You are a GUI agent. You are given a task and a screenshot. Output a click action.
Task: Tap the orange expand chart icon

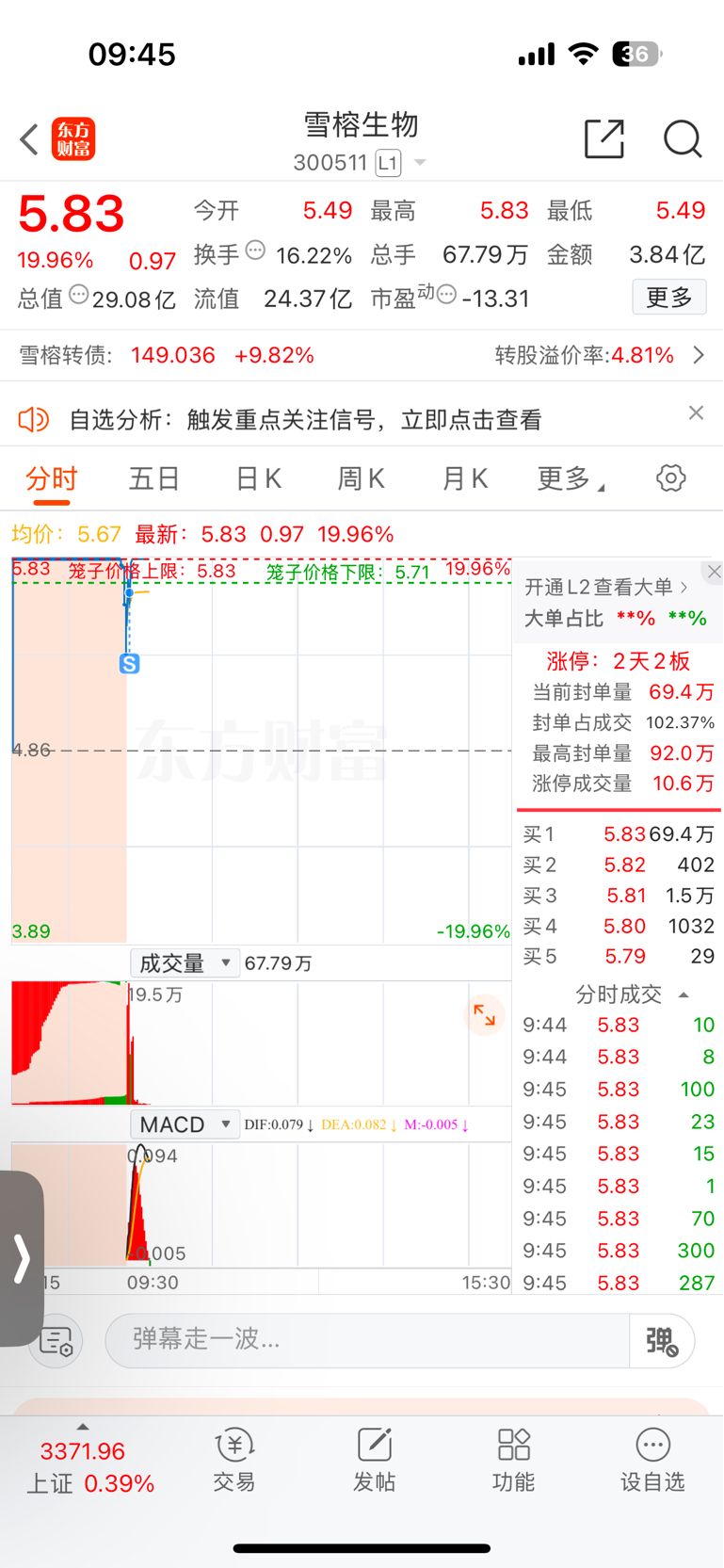[x=485, y=1015]
